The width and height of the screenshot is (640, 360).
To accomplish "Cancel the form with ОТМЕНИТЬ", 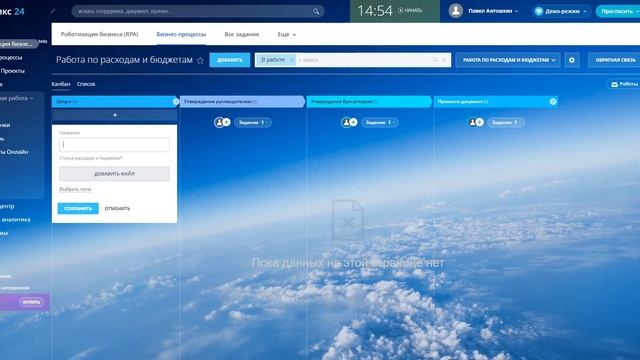I will click(x=117, y=209).
